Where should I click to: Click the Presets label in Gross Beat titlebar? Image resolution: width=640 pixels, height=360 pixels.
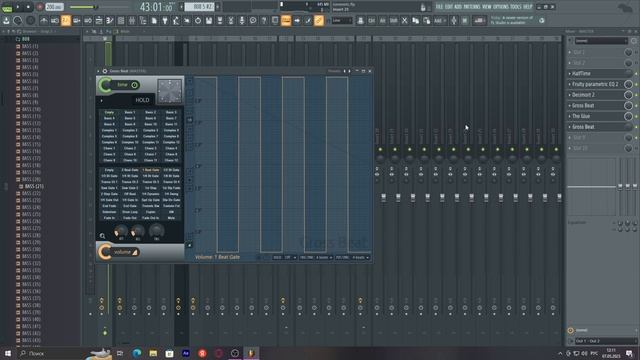tap(334, 71)
